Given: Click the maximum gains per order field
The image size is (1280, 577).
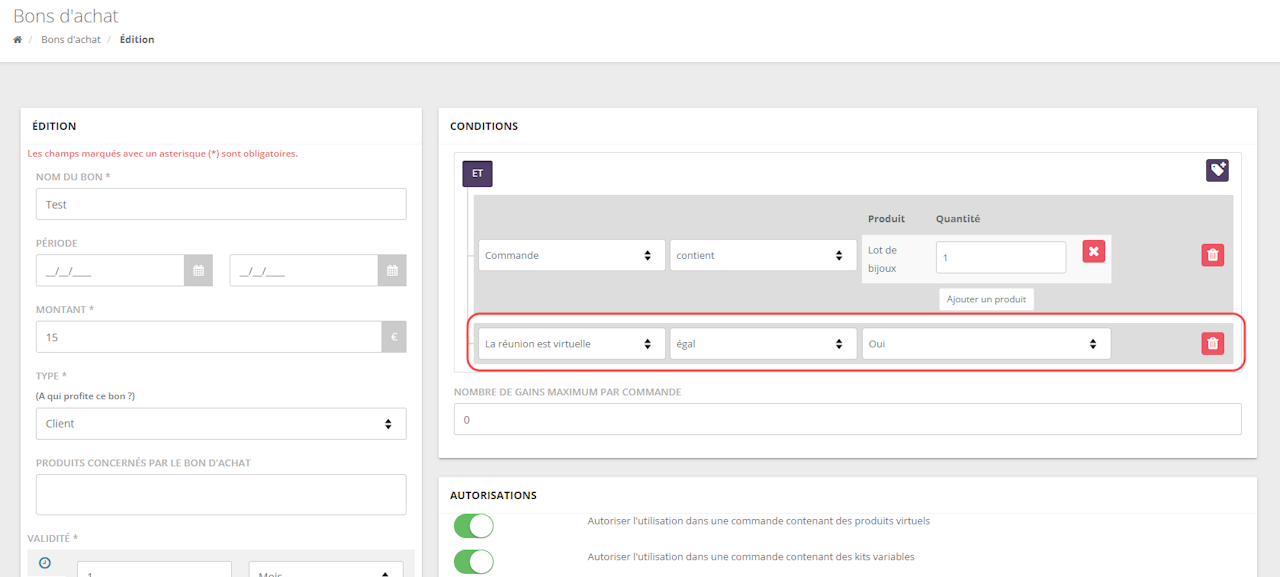Looking at the screenshot, I should pyautogui.click(x=847, y=419).
